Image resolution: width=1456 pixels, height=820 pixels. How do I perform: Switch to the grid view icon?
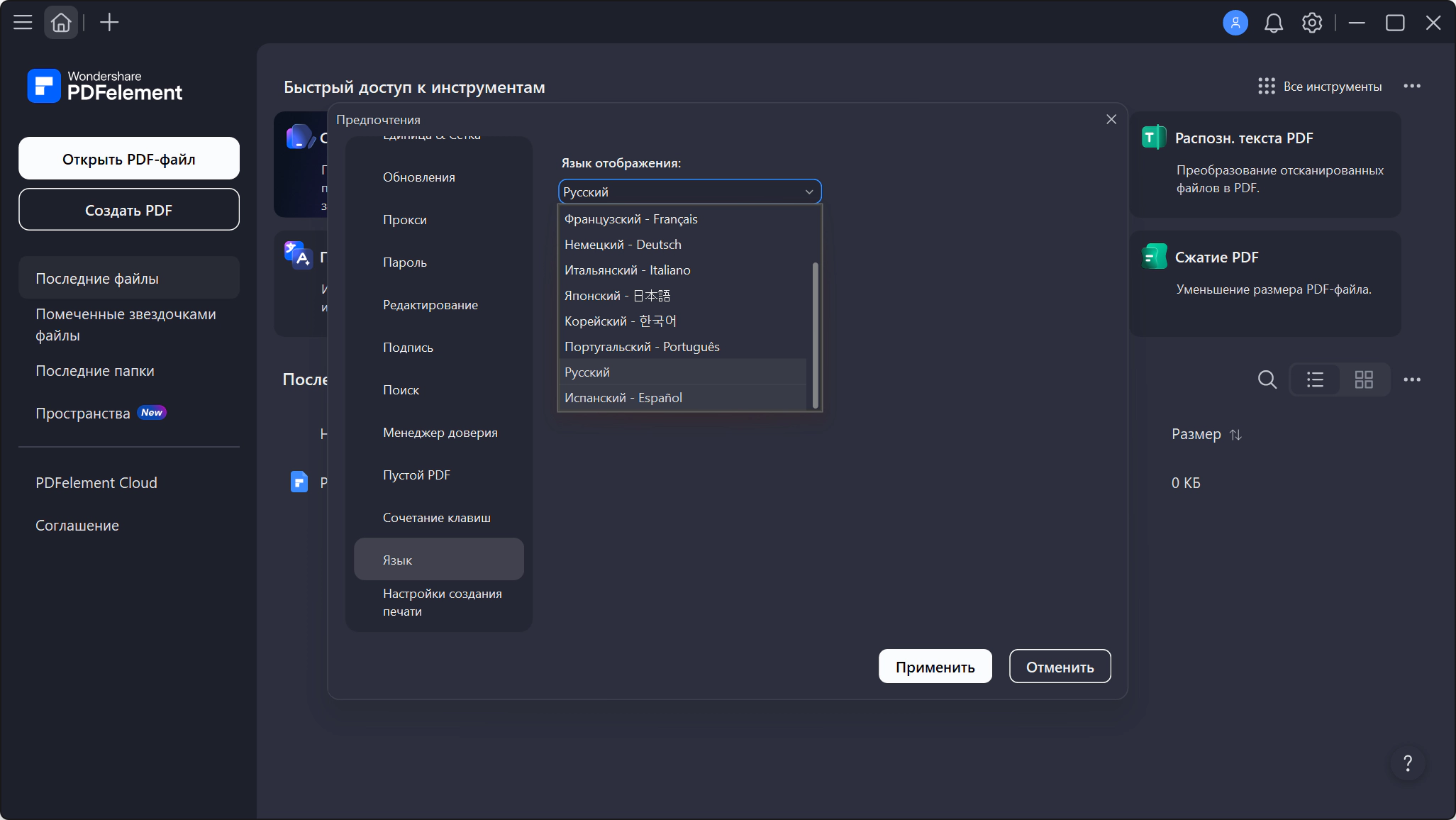[x=1364, y=379]
